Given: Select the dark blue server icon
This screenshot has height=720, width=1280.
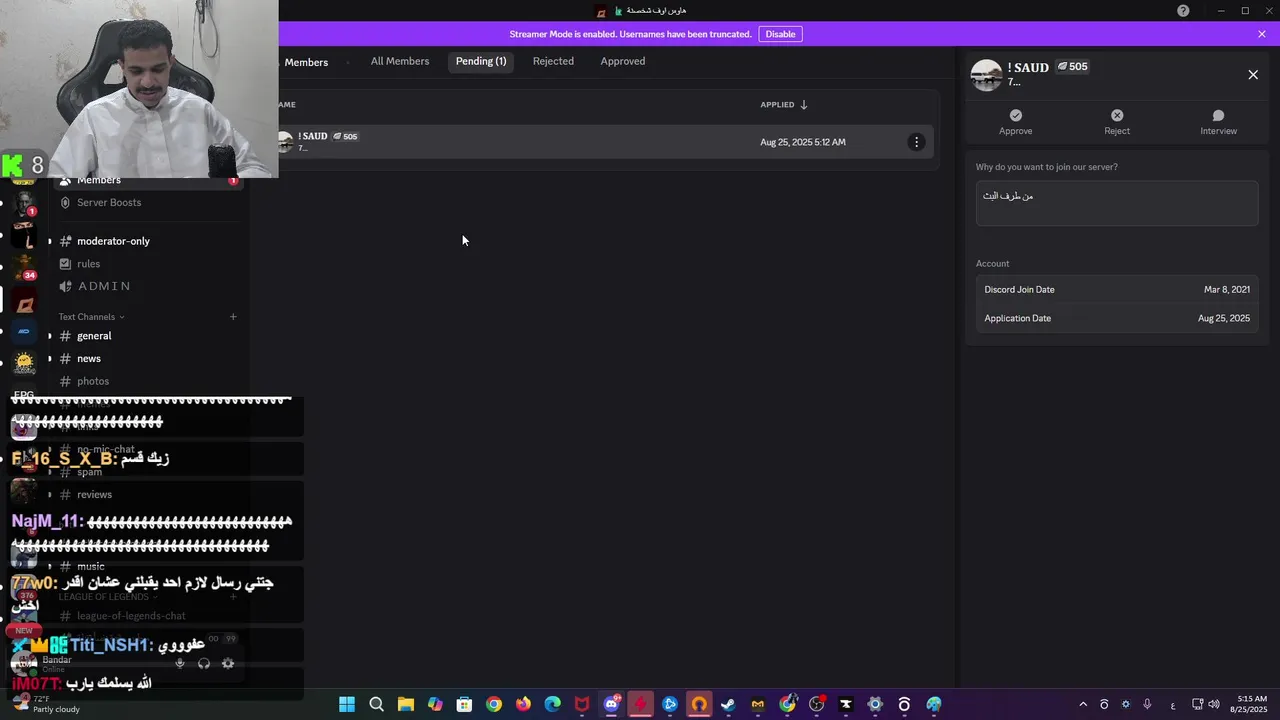Looking at the screenshot, I should point(24,332).
